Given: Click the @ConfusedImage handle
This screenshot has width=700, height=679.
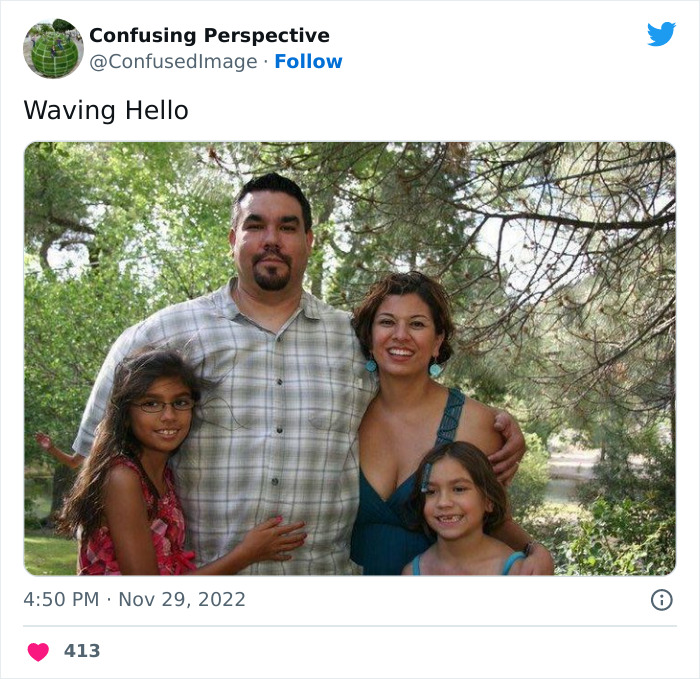Looking at the screenshot, I should (176, 62).
